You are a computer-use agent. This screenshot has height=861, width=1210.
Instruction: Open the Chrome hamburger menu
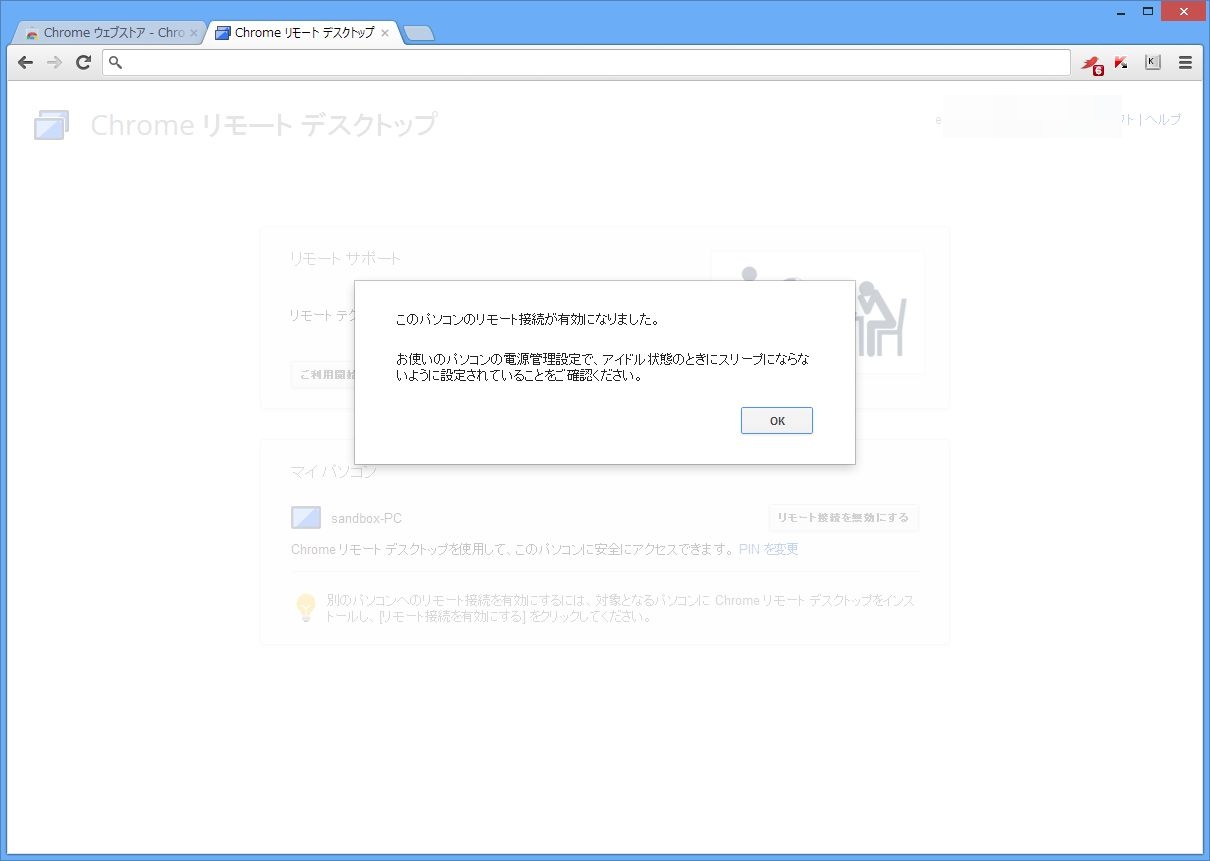point(1186,62)
